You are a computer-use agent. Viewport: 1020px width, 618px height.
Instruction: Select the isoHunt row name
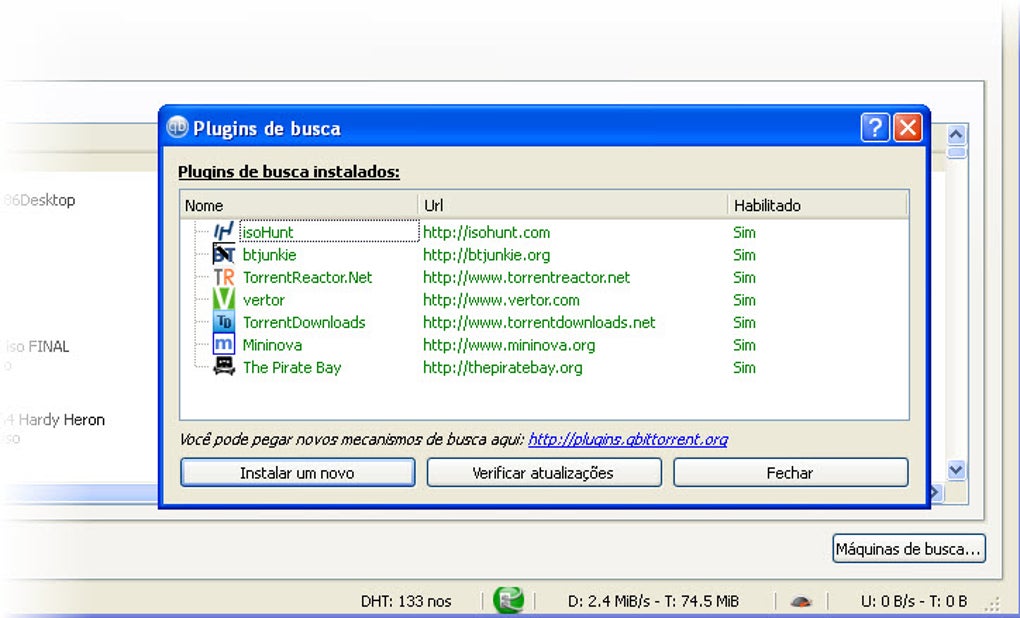267,232
